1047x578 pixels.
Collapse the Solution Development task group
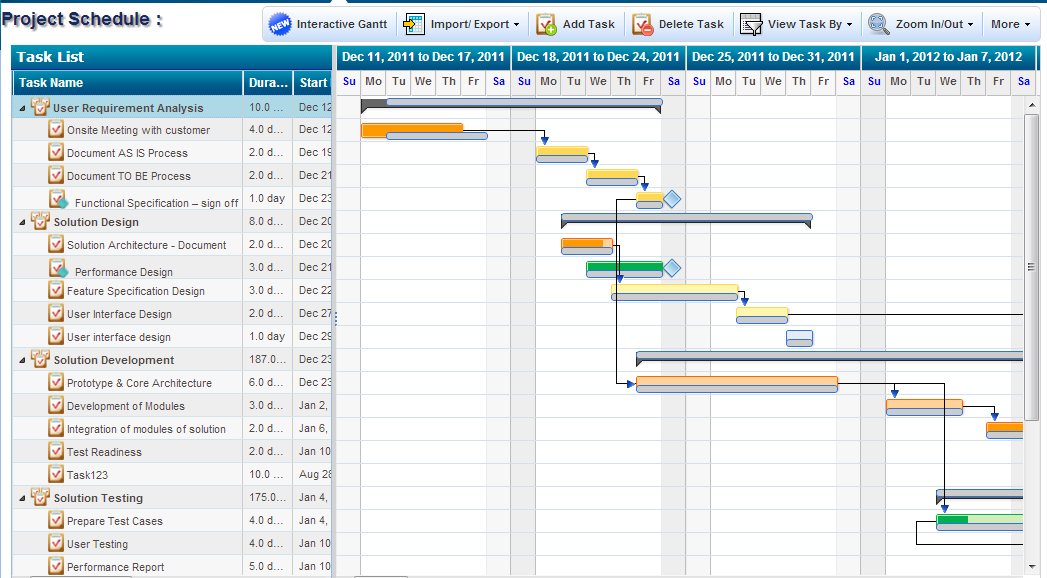23,360
